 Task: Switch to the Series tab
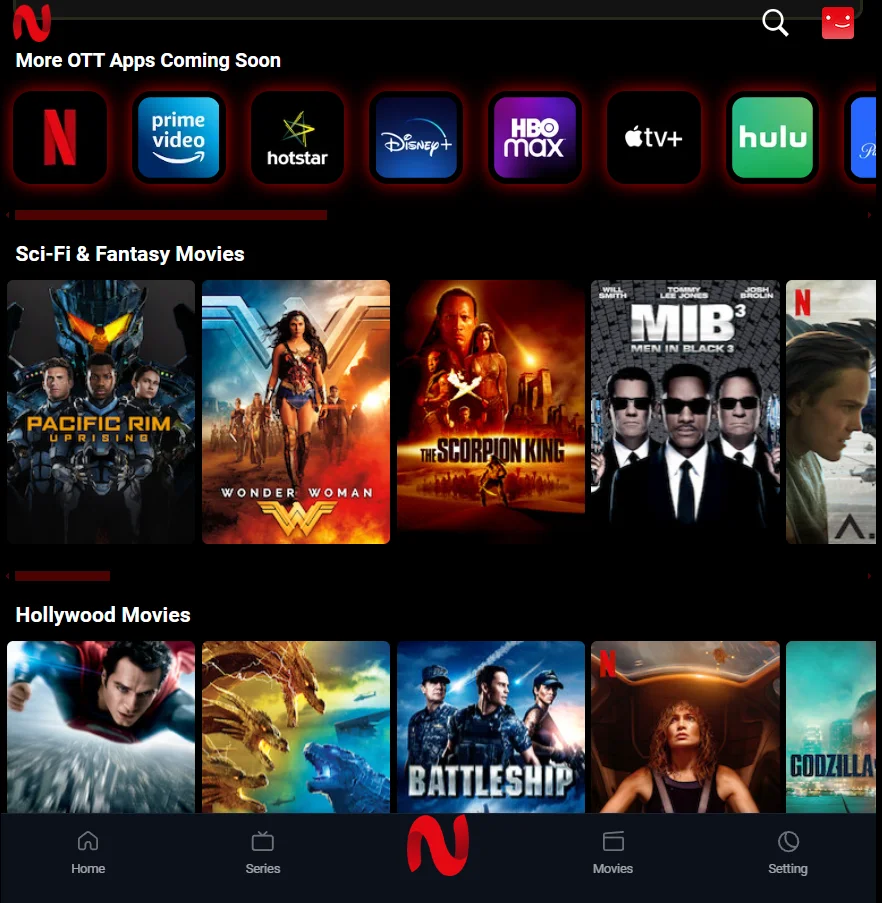pyautogui.click(x=263, y=853)
